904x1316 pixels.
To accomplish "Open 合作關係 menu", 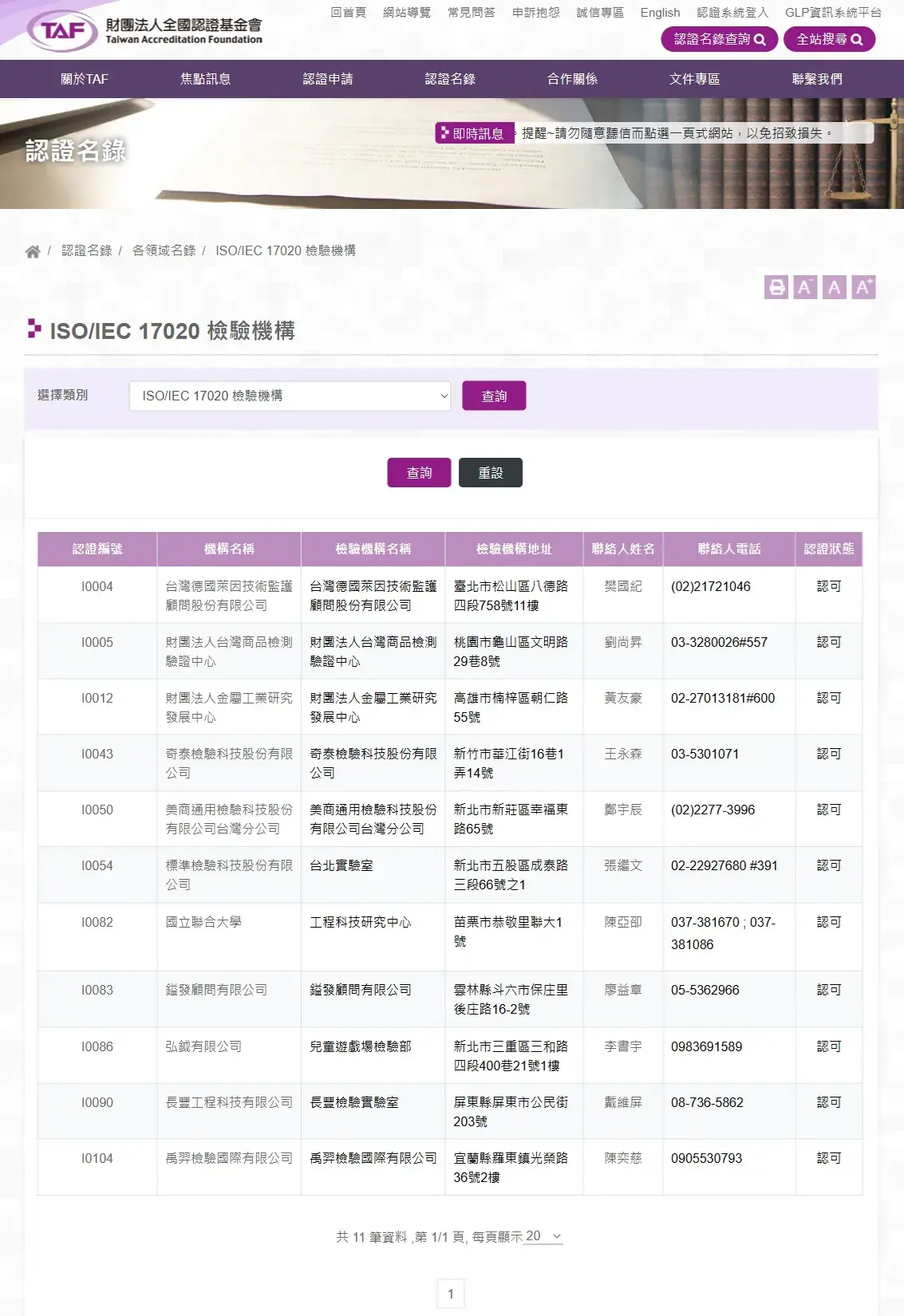I will [x=572, y=79].
